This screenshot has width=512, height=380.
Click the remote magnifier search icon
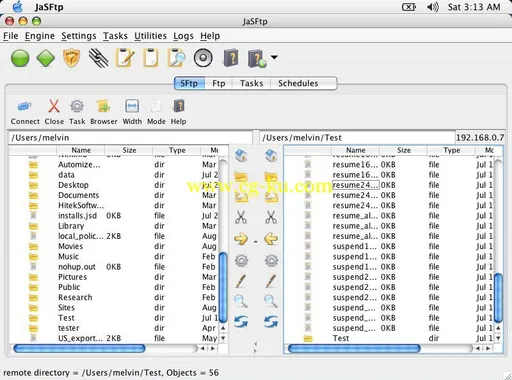click(x=271, y=301)
